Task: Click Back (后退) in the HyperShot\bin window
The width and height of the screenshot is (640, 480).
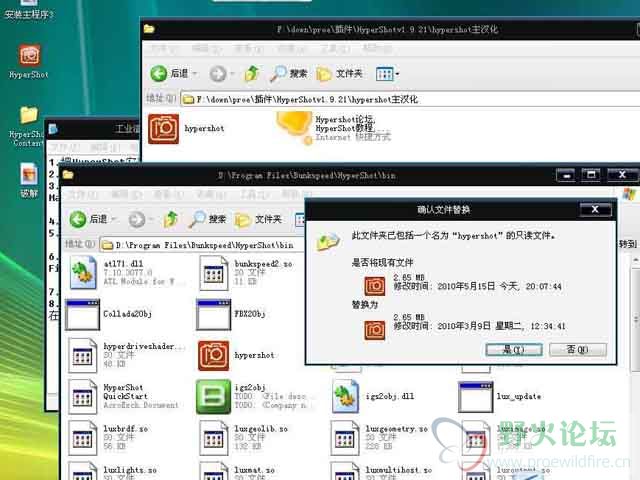Action: 88,220
